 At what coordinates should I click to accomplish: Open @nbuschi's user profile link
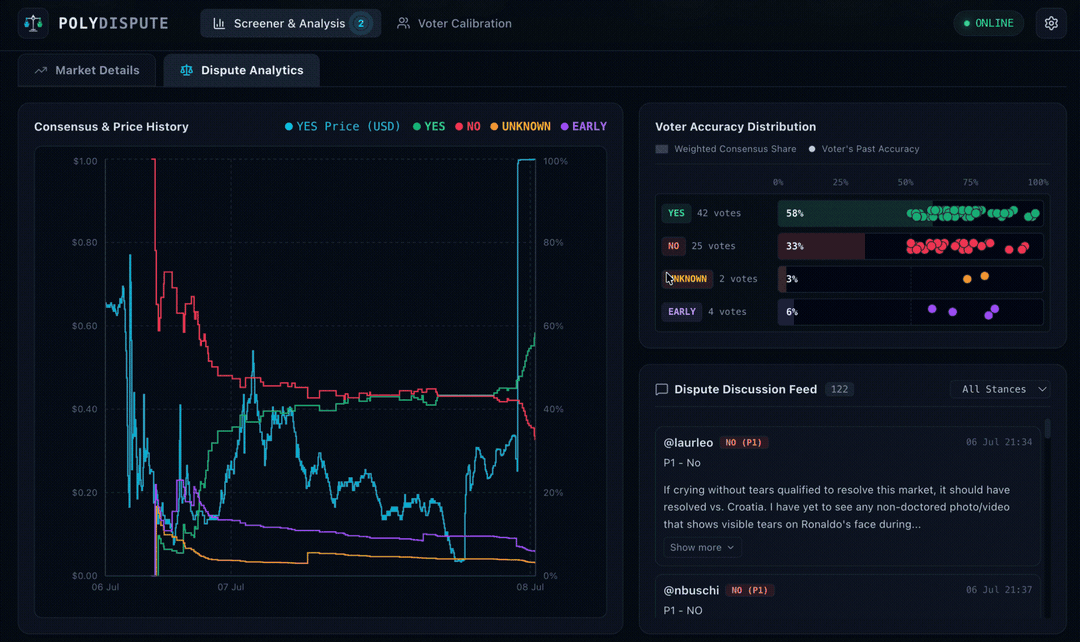691,590
